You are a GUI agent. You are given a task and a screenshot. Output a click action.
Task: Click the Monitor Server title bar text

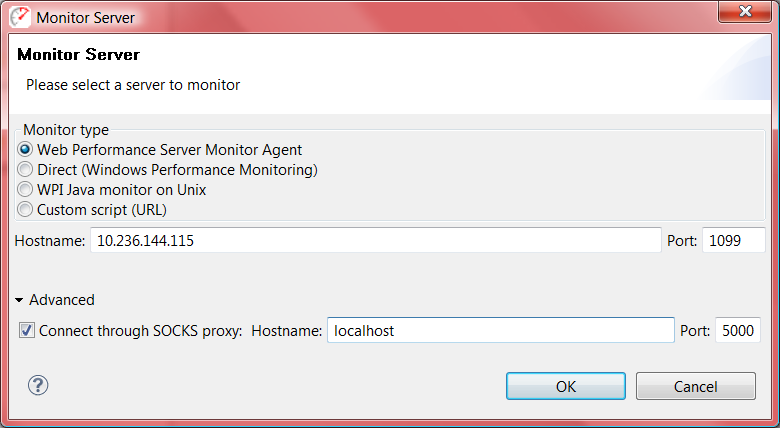click(86, 18)
